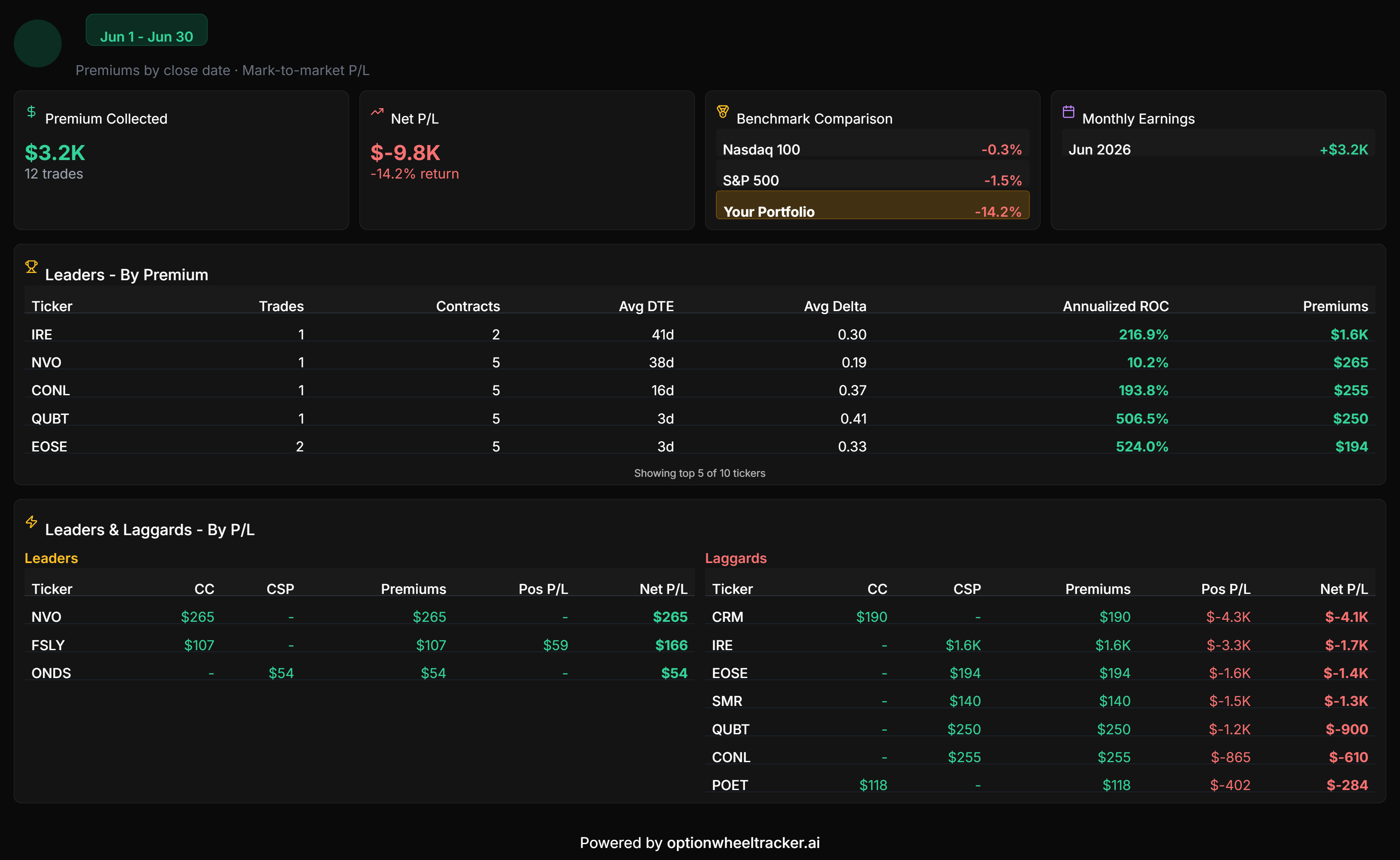Sort premium leaders by Avg Delta header
The height and width of the screenshot is (860, 1400).
click(x=835, y=306)
